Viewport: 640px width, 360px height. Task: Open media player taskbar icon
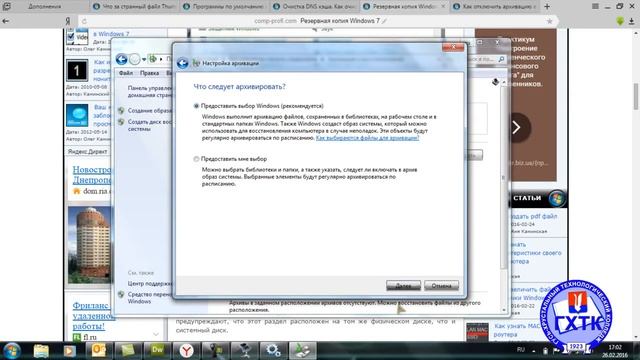coord(69,351)
